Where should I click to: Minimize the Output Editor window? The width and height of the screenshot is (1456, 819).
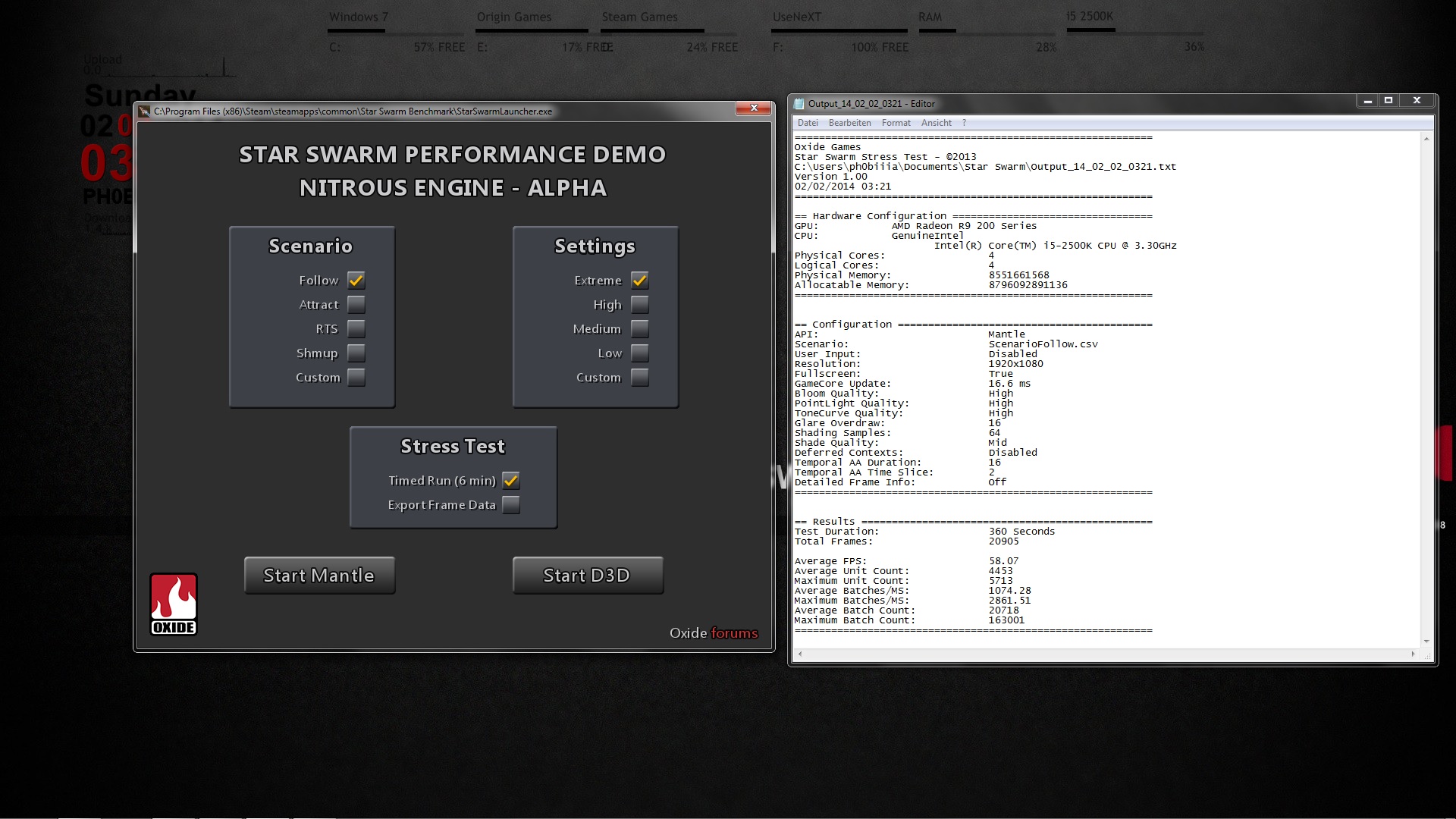pos(1367,100)
